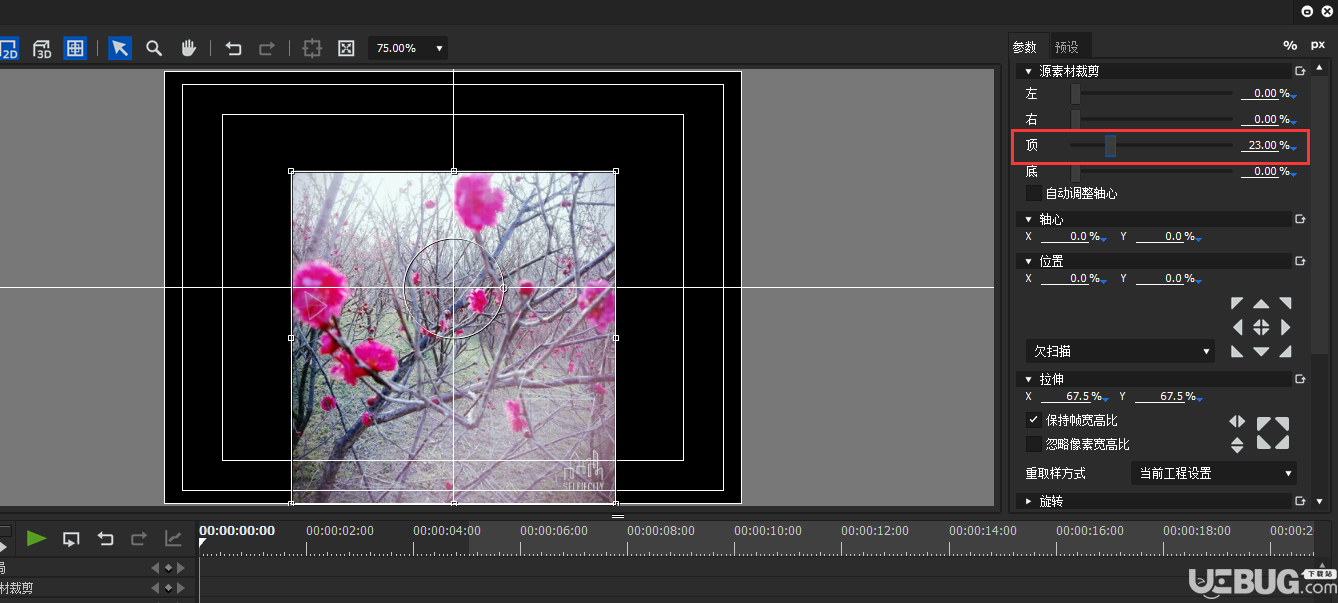Collapse the 拉伸 section
The image size is (1338, 603).
[1028, 379]
